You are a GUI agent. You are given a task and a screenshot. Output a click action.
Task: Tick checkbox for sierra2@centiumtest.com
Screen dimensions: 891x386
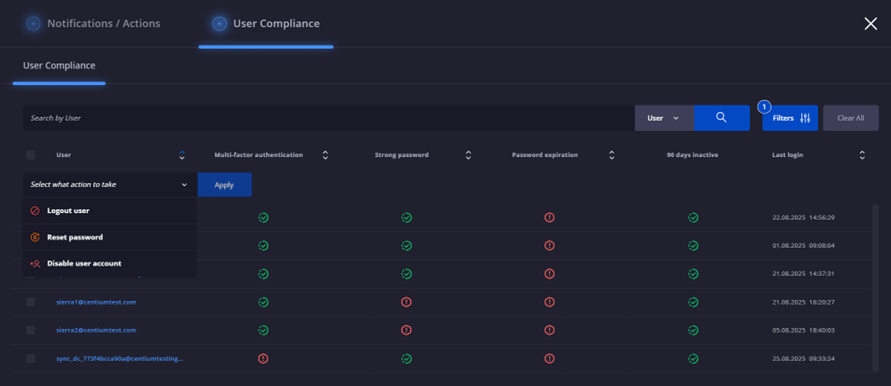coord(31,330)
